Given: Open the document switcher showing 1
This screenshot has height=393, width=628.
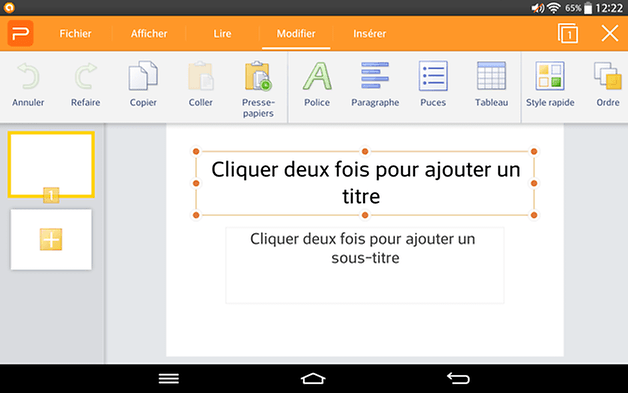Looking at the screenshot, I should pos(568,33).
